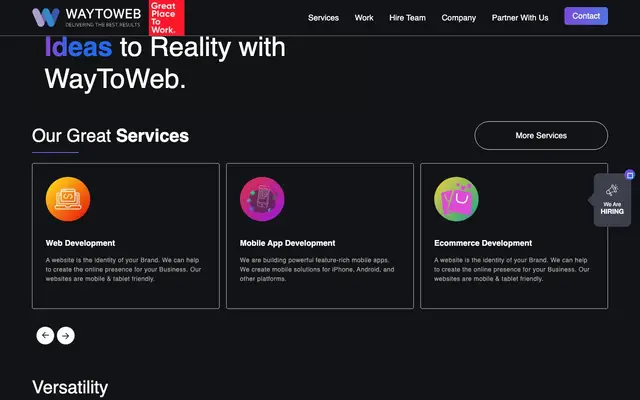Click the Delivering The Best Results tagline
Viewport: 640px width, 400px height.
pyautogui.click(x=102, y=25)
